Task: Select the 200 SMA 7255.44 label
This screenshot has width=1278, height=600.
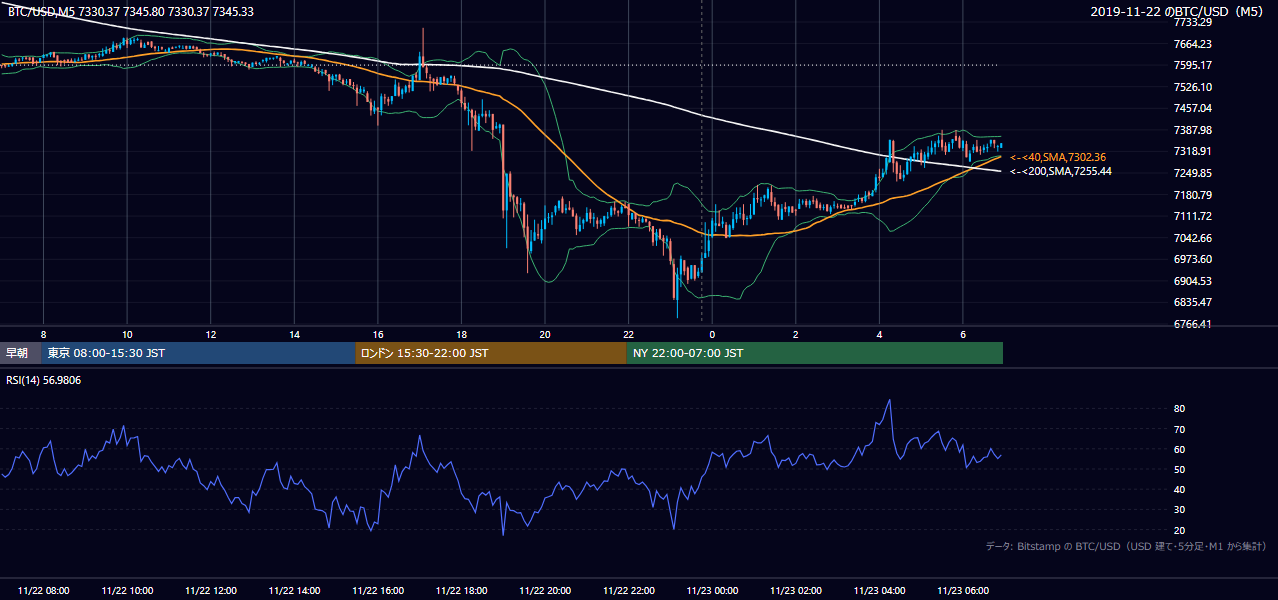Action: tap(1061, 171)
